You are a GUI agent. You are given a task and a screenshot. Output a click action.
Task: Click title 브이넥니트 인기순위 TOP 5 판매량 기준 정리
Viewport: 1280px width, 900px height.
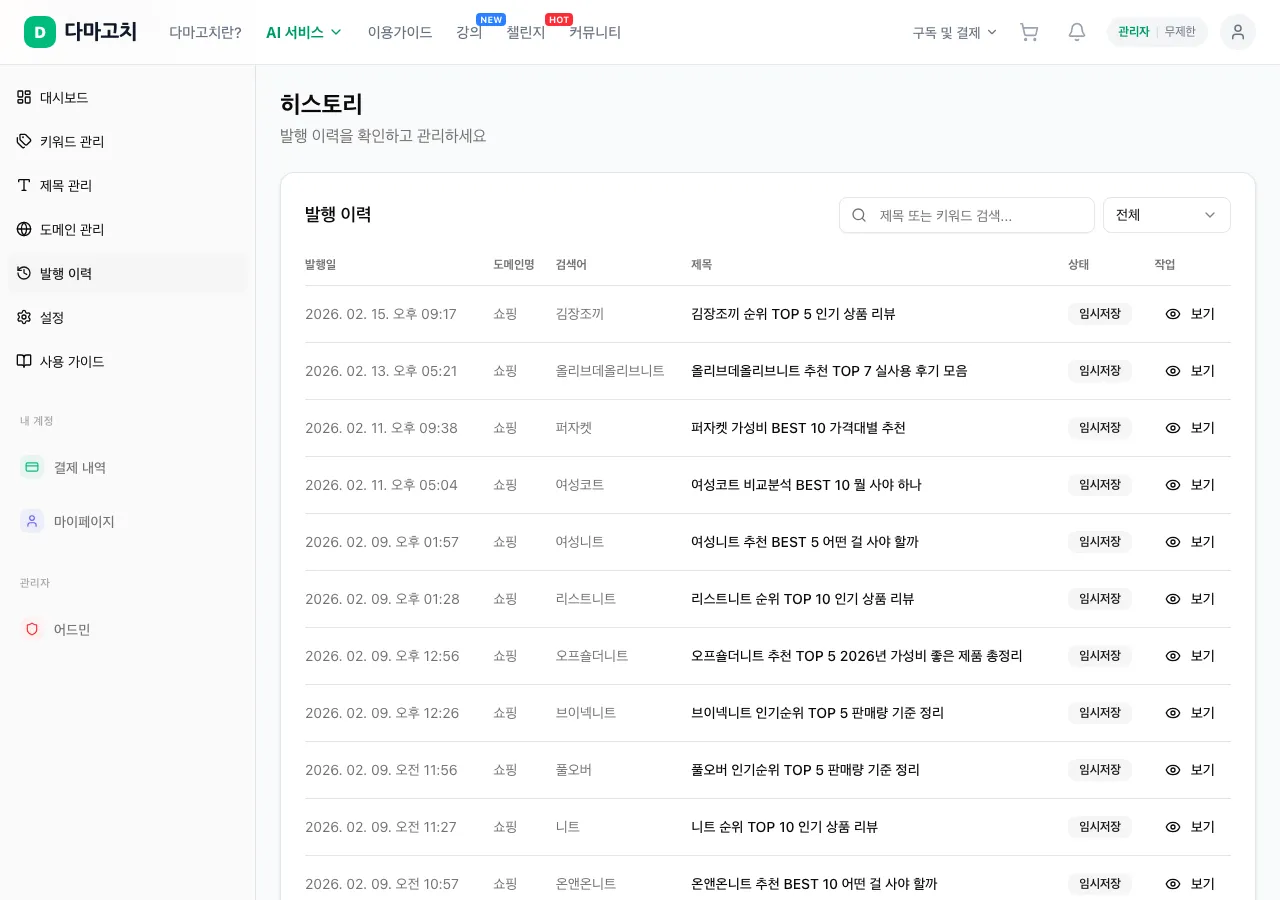point(817,713)
